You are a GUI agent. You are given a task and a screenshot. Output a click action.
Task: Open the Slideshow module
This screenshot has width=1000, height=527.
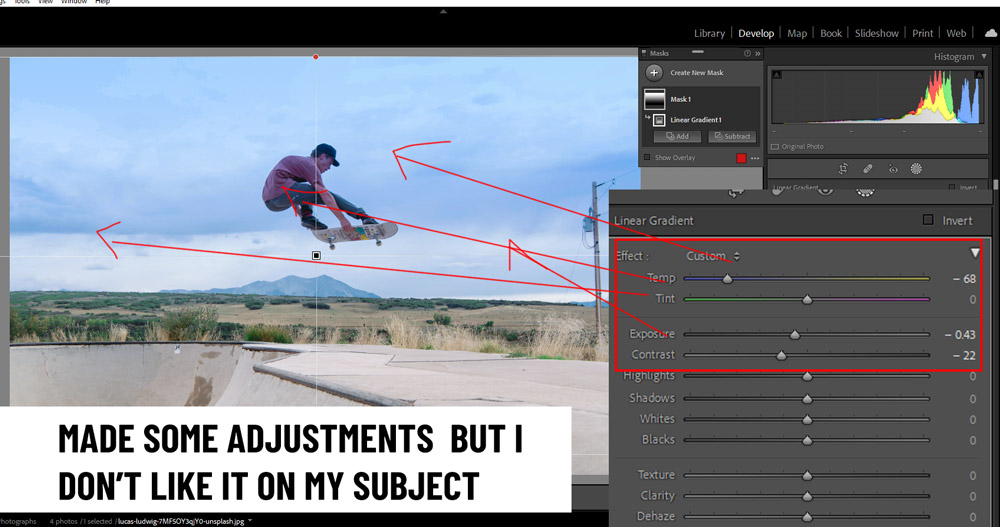click(876, 33)
